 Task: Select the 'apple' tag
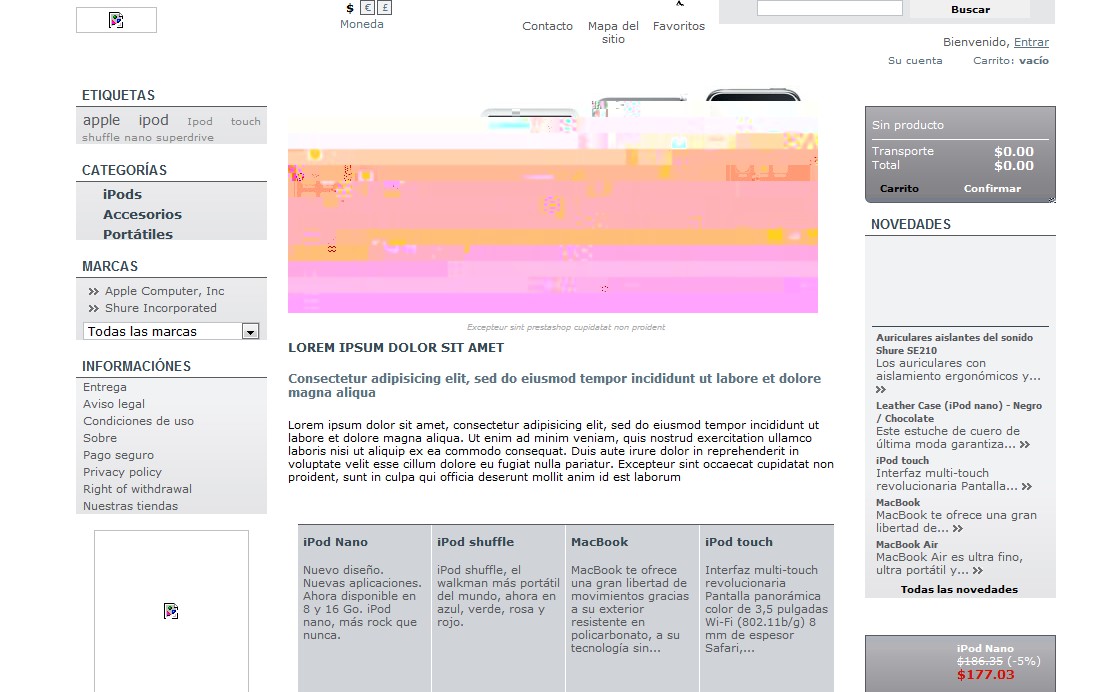101,120
